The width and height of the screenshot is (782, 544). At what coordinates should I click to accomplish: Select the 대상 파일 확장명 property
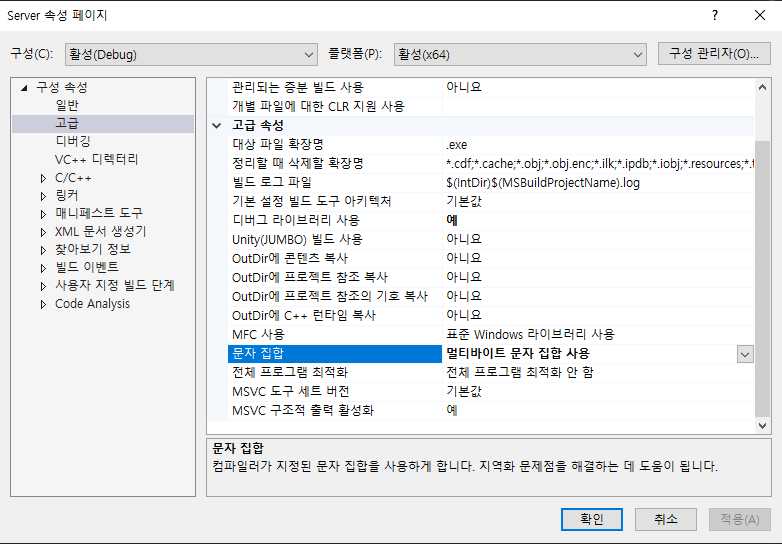click(x=335, y=145)
